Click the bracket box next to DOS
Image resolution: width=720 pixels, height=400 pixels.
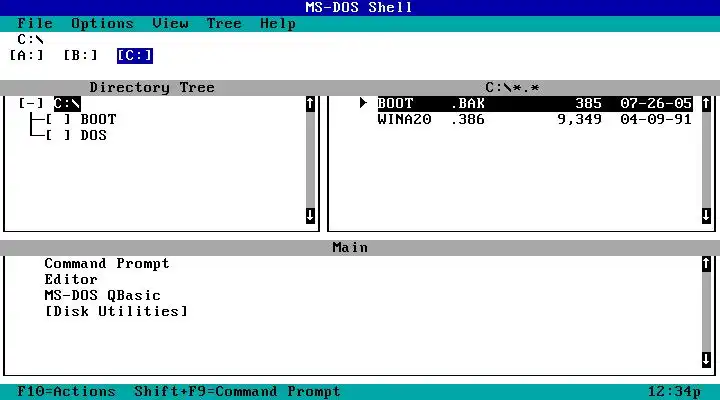(x=58, y=135)
